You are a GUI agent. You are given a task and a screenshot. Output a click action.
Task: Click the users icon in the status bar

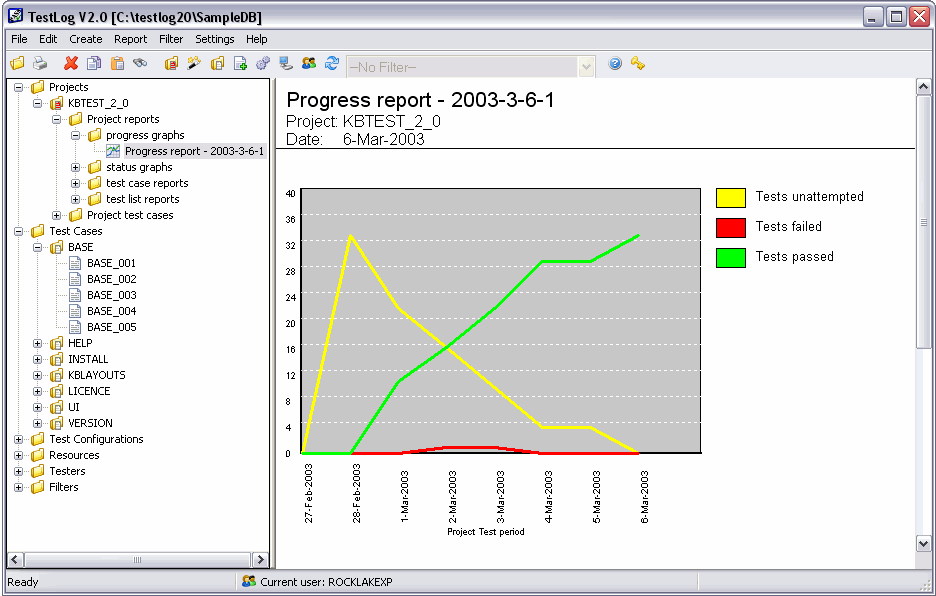coord(249,581)
